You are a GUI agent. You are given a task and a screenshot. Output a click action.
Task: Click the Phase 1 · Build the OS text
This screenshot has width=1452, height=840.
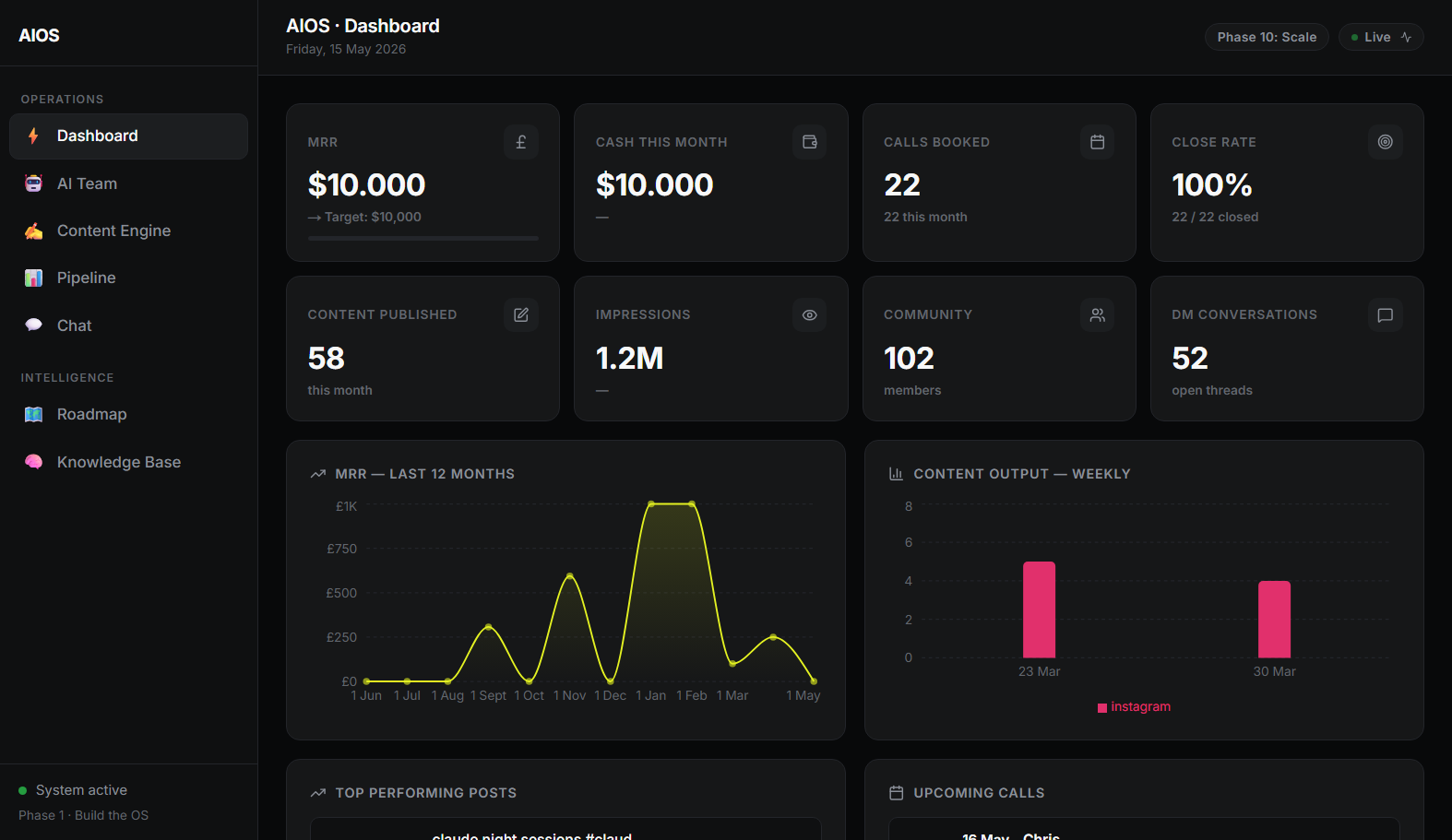(x=83, y=815)
